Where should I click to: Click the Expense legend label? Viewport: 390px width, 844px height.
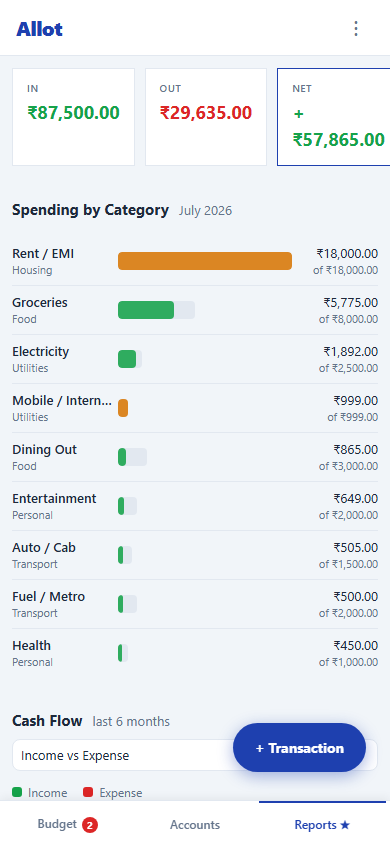click(x=121, y=793)
